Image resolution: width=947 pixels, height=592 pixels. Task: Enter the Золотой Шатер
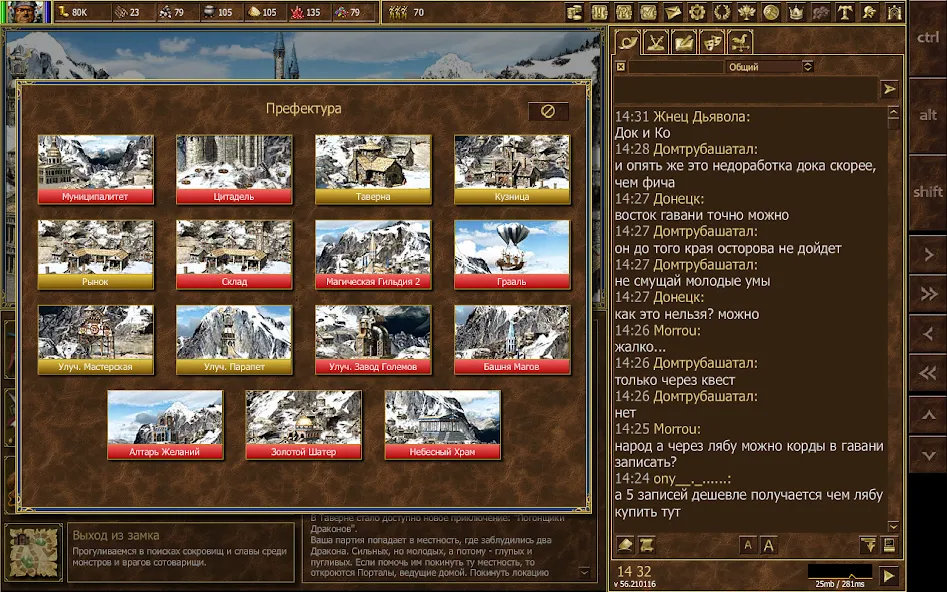(304, 425)
